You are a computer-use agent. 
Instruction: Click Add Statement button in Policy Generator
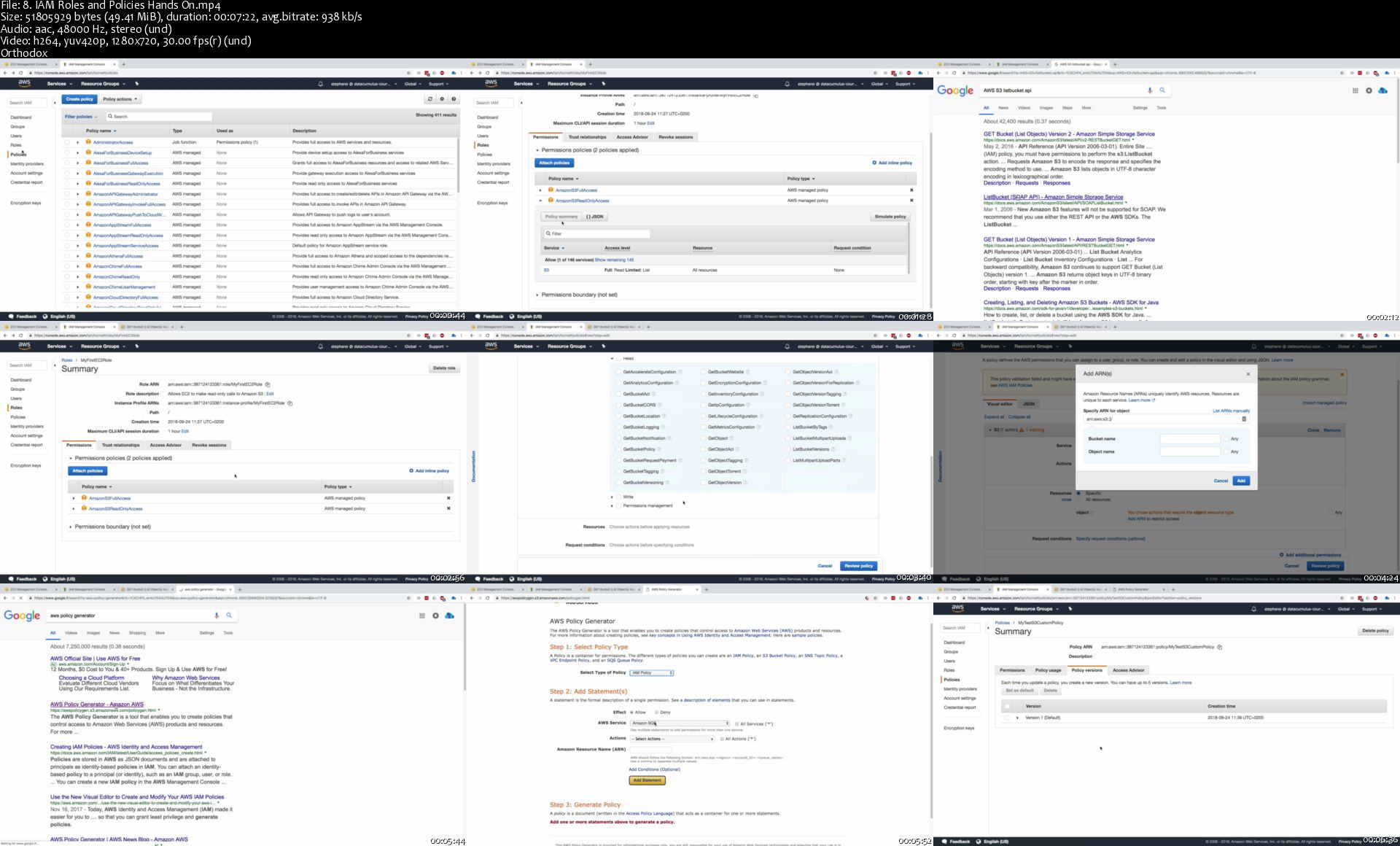[647, 780]
